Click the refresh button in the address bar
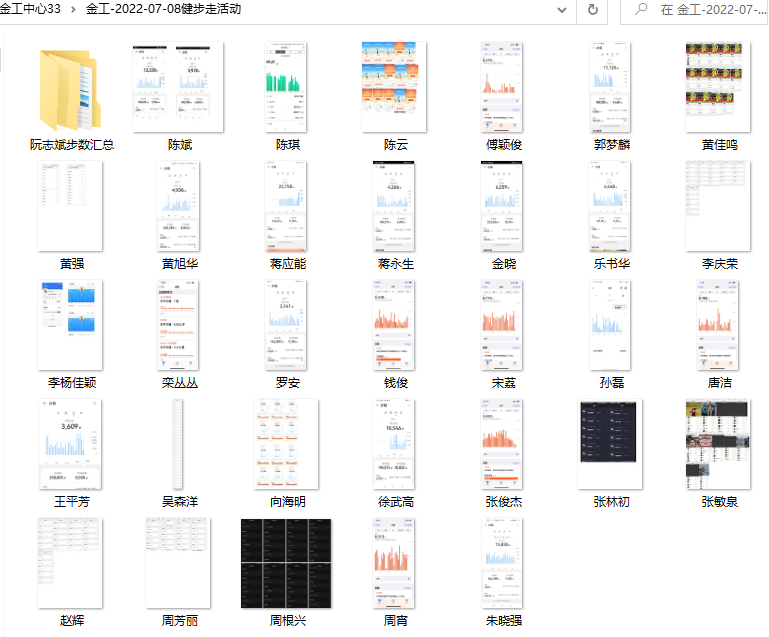 click(592, 9)
